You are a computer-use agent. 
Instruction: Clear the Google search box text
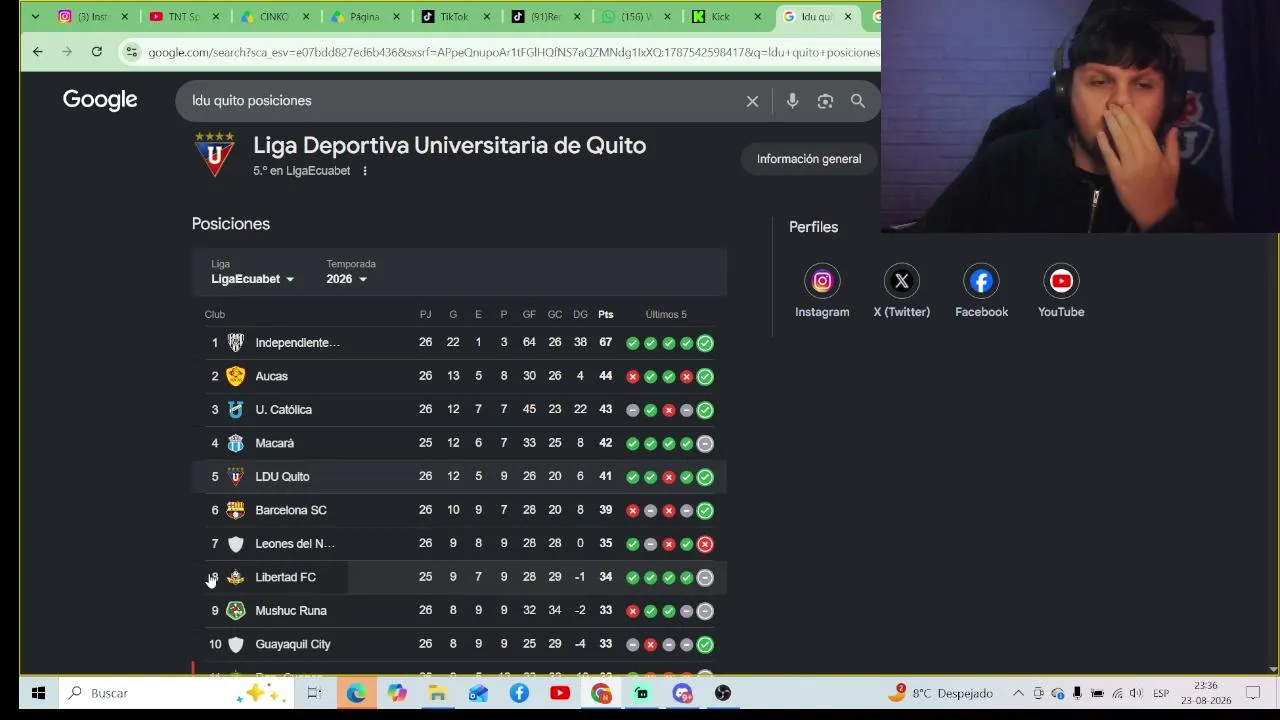[752, 101]
